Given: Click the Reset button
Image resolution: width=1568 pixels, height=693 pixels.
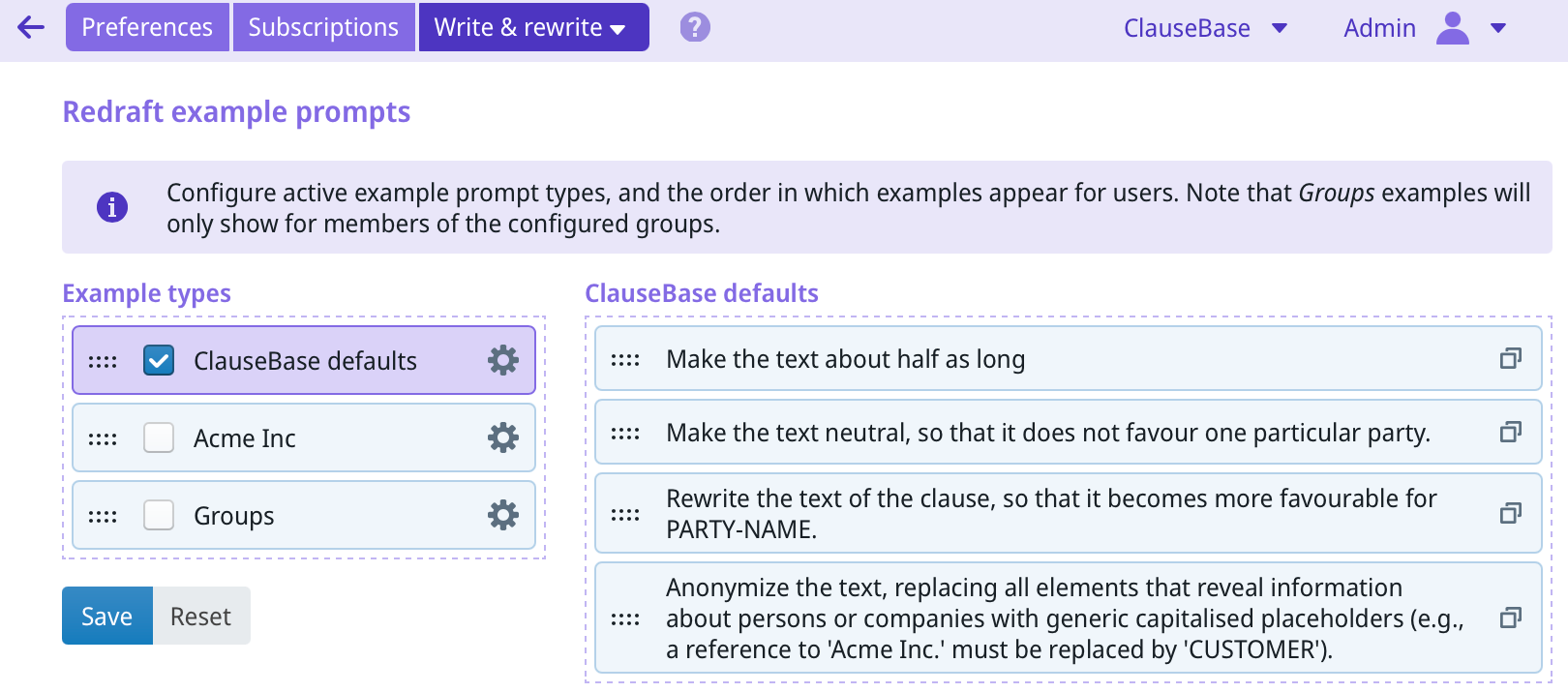Looking at the screenshot, I should coord(200,617).
